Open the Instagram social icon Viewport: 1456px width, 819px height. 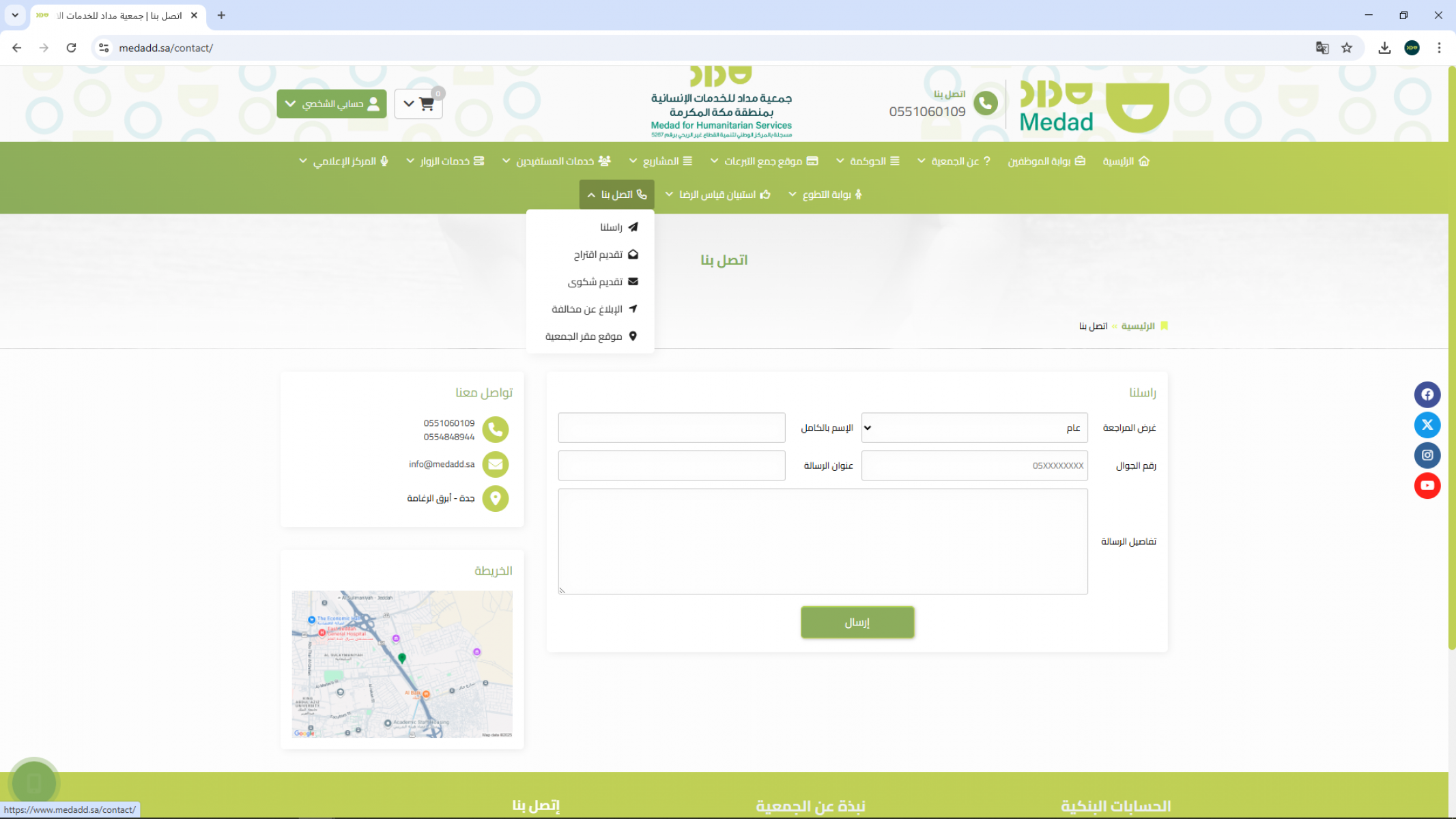coord(1427,455)
